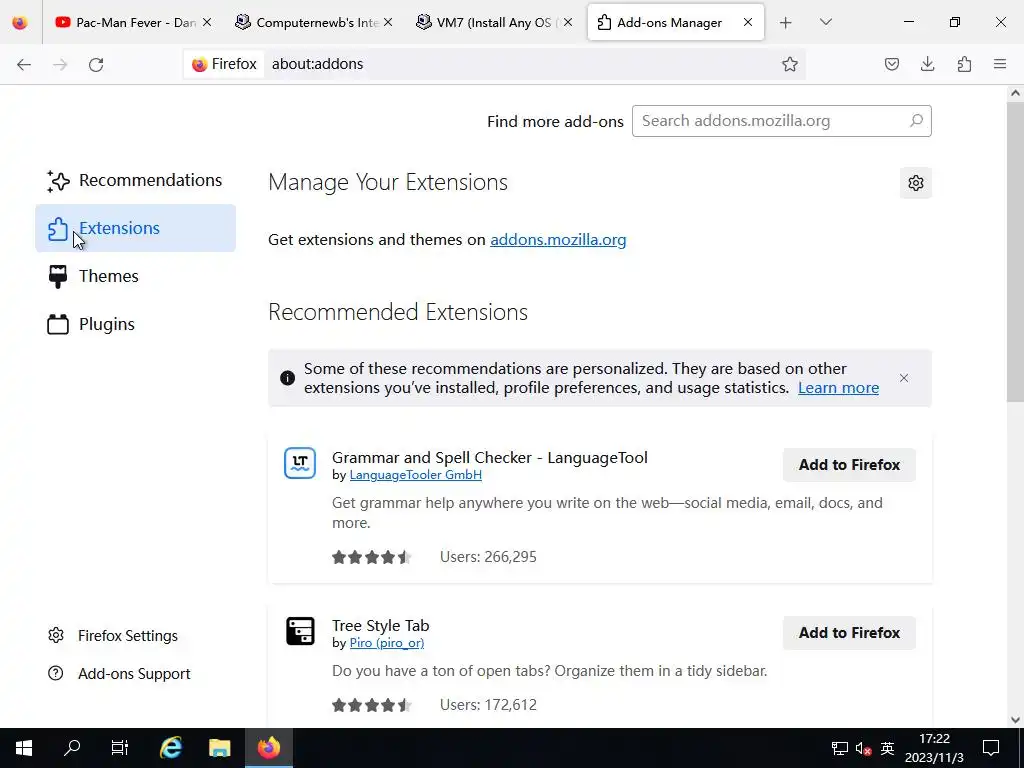The image size is (1024, 768).
Task: Open Add-ons Support link
Action: pyautogui.click(x=119, y=673)
